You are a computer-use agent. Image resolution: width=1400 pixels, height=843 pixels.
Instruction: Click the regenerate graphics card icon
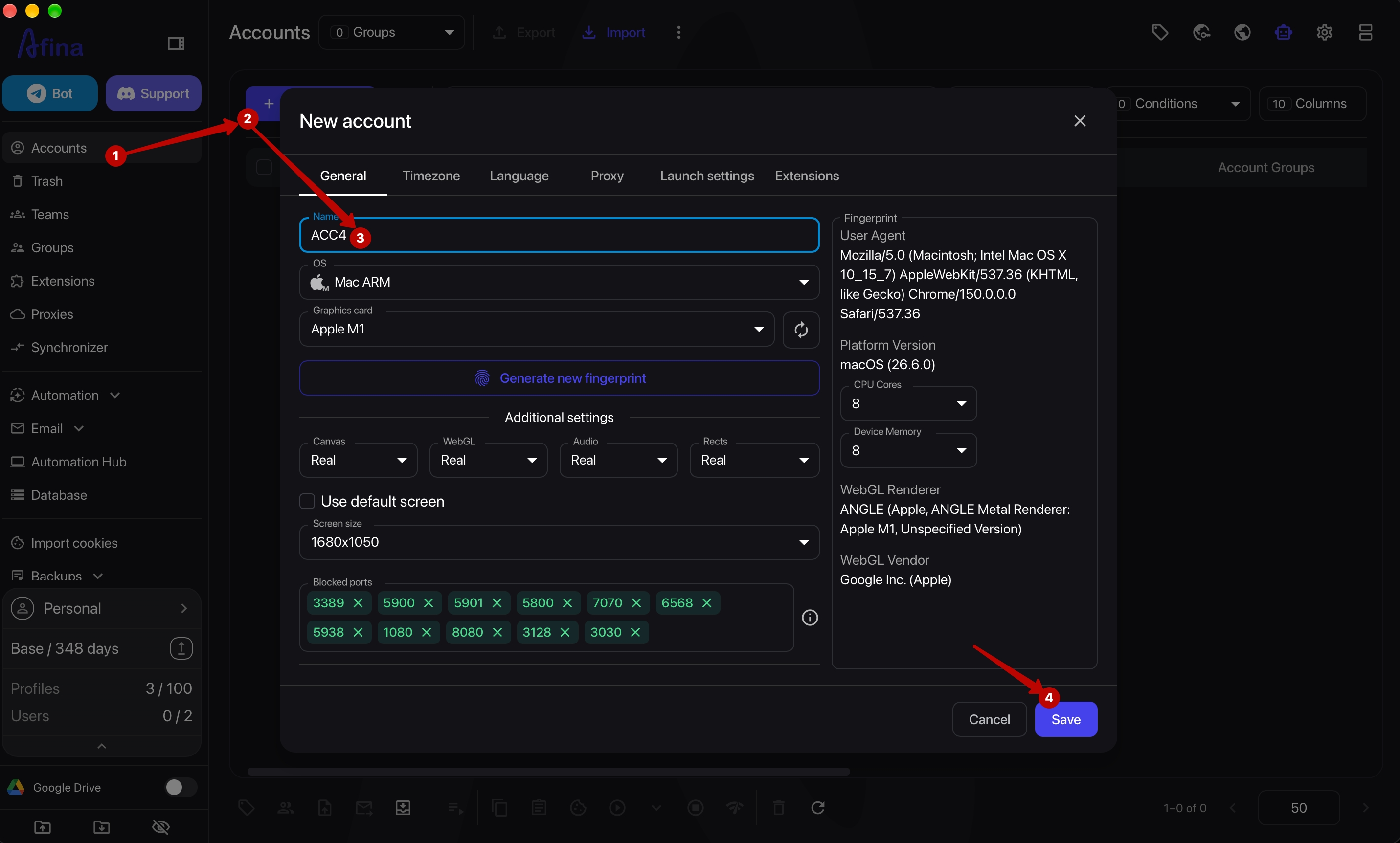click(801, 330)
